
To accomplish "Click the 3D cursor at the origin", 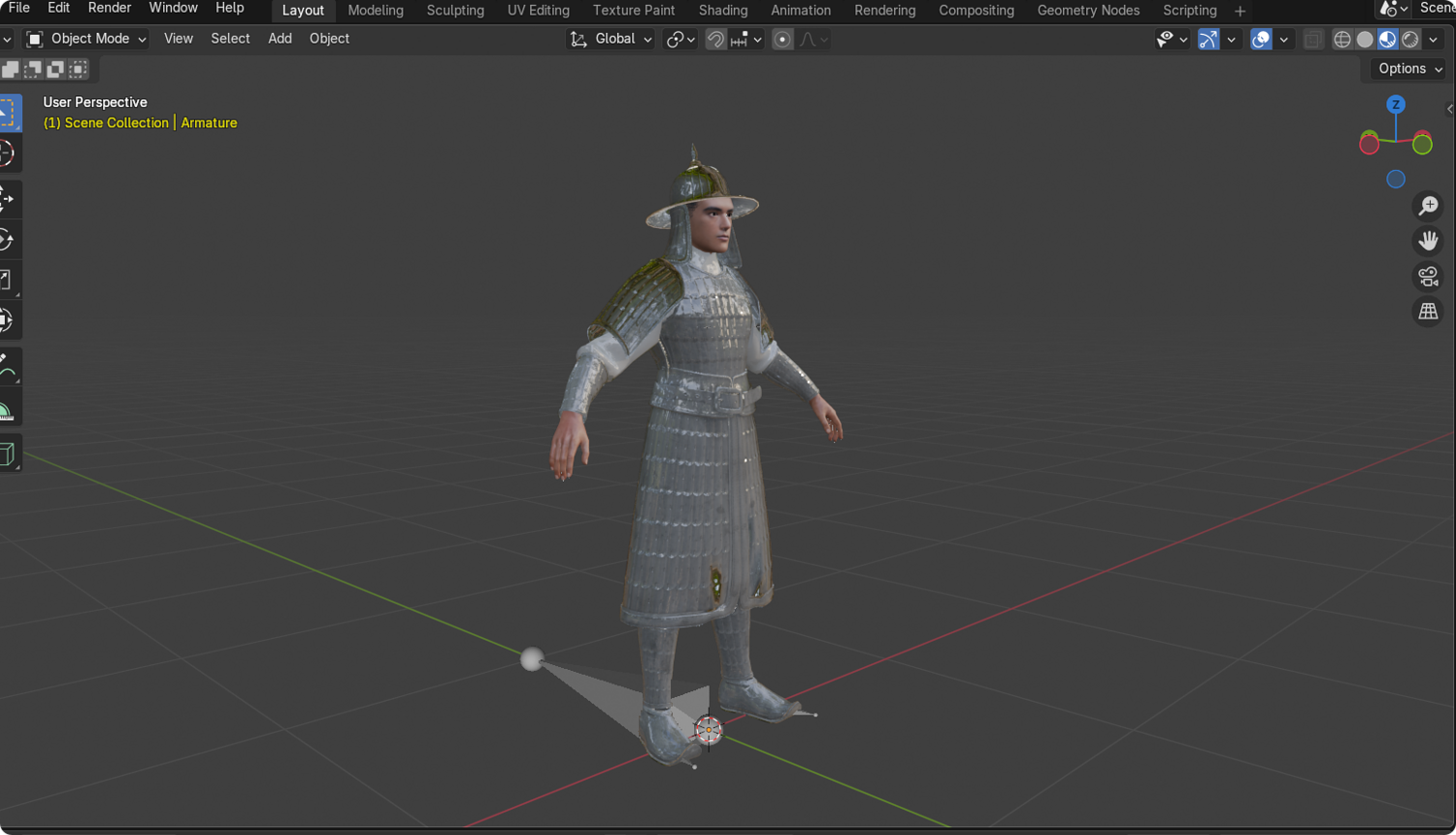I will [709, 730].
